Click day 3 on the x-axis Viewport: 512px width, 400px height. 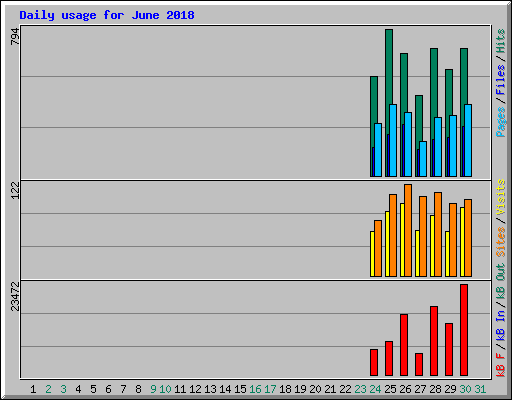tap(63, 389)
